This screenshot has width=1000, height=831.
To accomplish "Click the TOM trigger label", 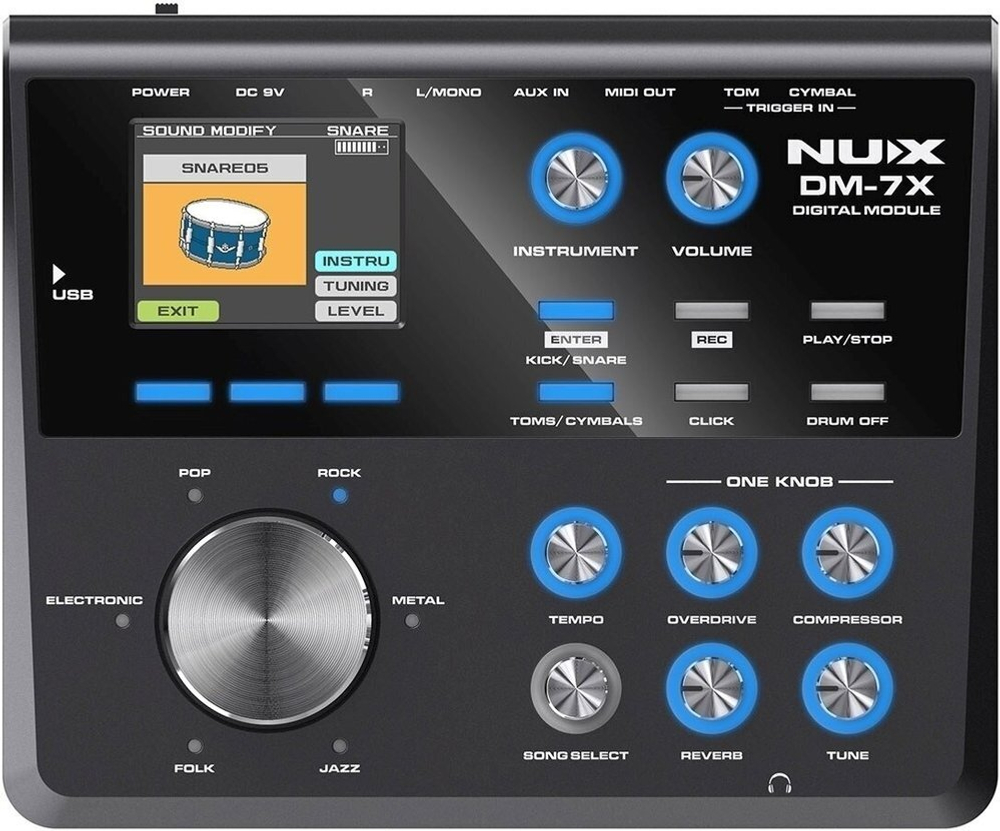I will [742, 92].
